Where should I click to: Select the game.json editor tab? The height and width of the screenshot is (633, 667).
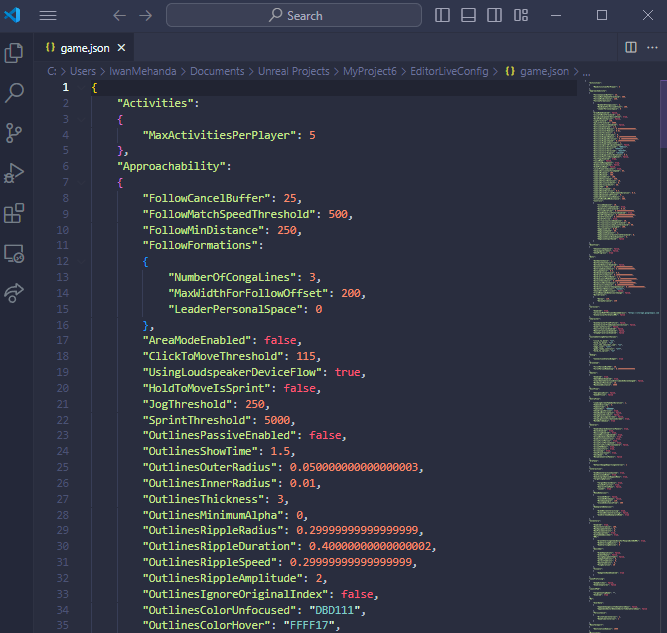(x=84, y=47)
